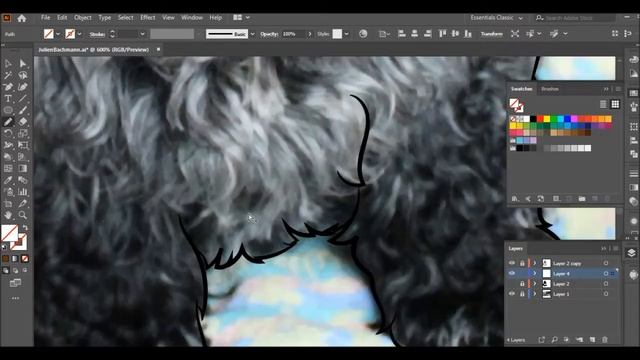This screenshot has height=360, width=640.
Task: Select the Free Transform tool
Action: 23,145
